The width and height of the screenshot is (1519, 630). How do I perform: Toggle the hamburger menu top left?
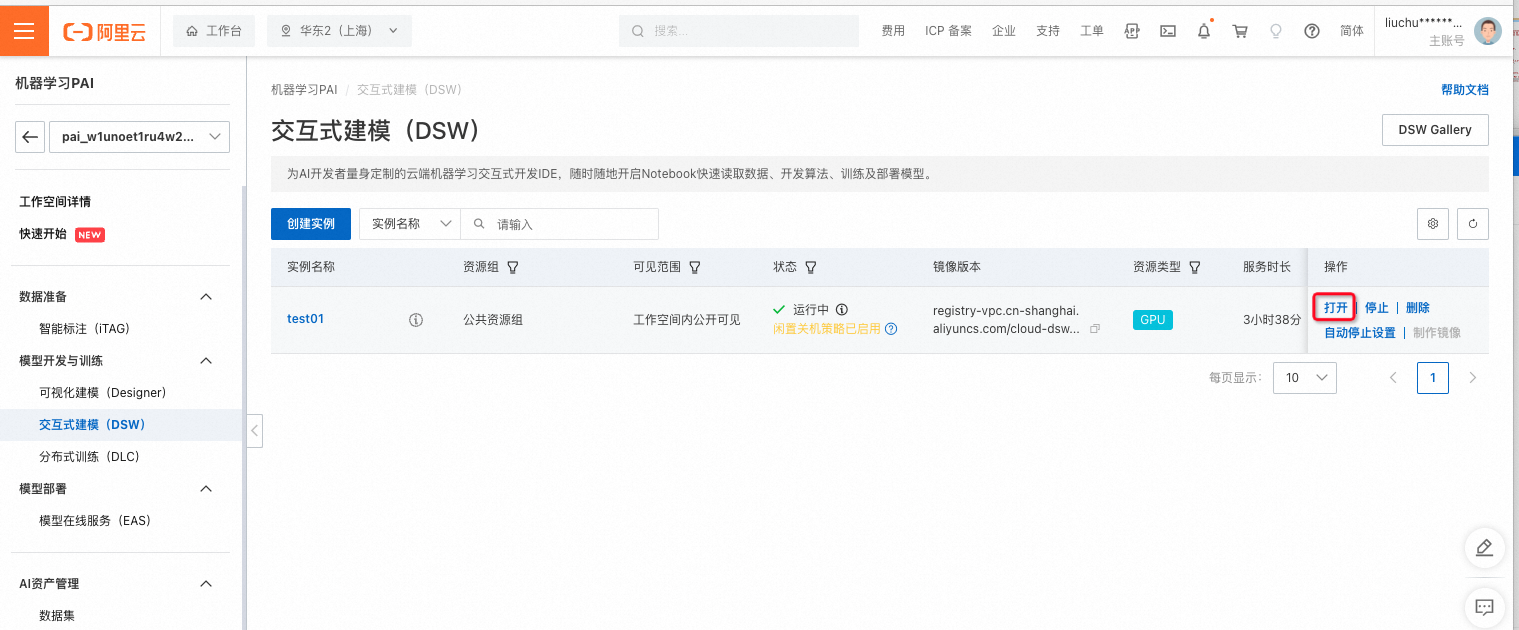coord(24,30)
